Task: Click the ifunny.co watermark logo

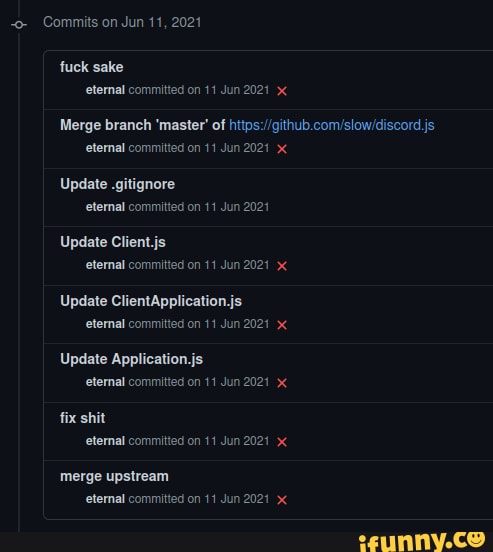Action: tap(422, 541)
